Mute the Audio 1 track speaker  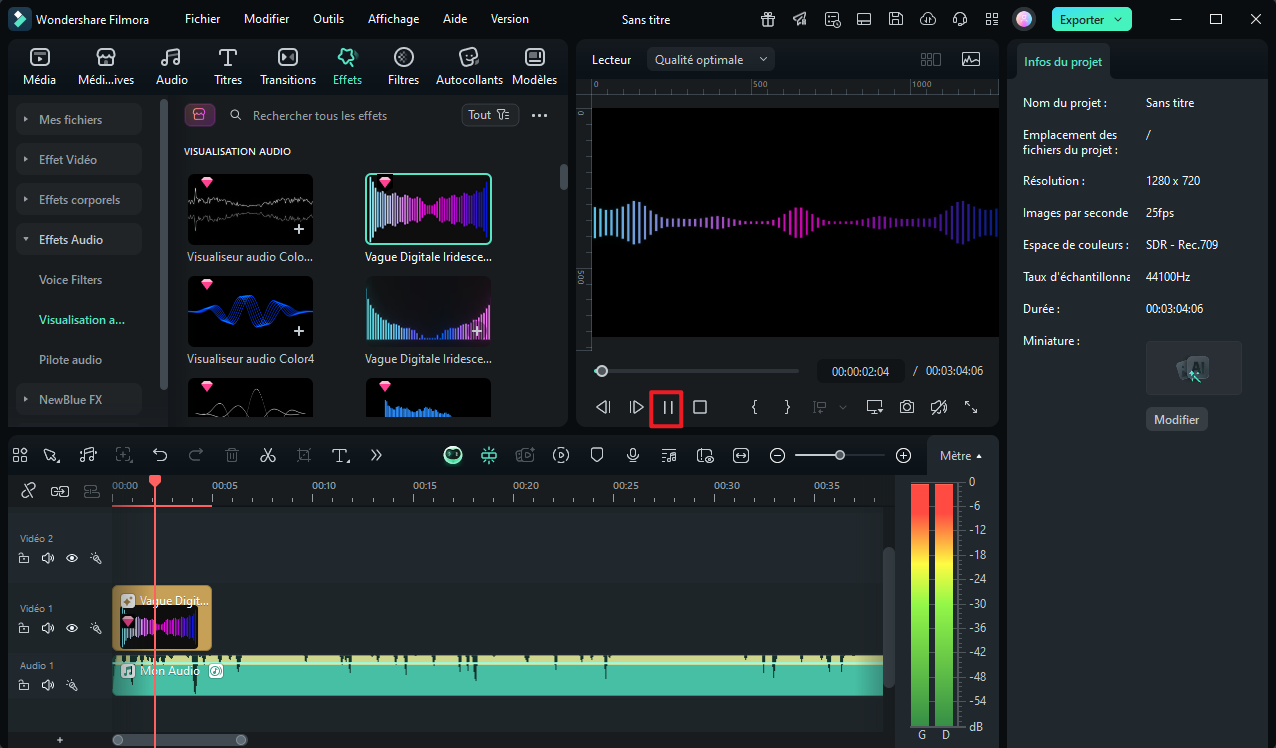[x=48, y=685]
